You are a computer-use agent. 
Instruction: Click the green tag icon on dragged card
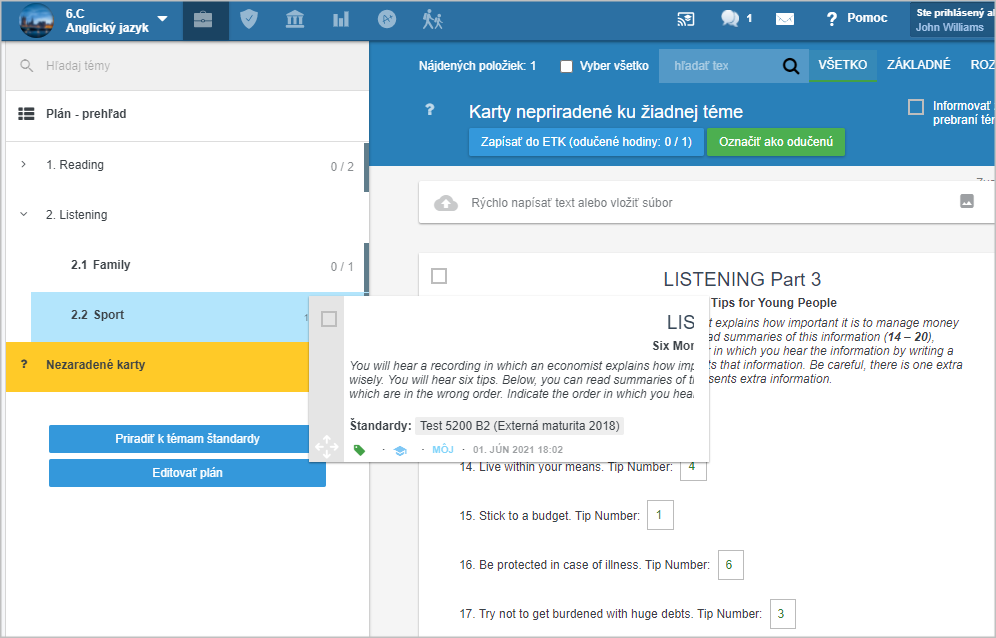point(360,450)
